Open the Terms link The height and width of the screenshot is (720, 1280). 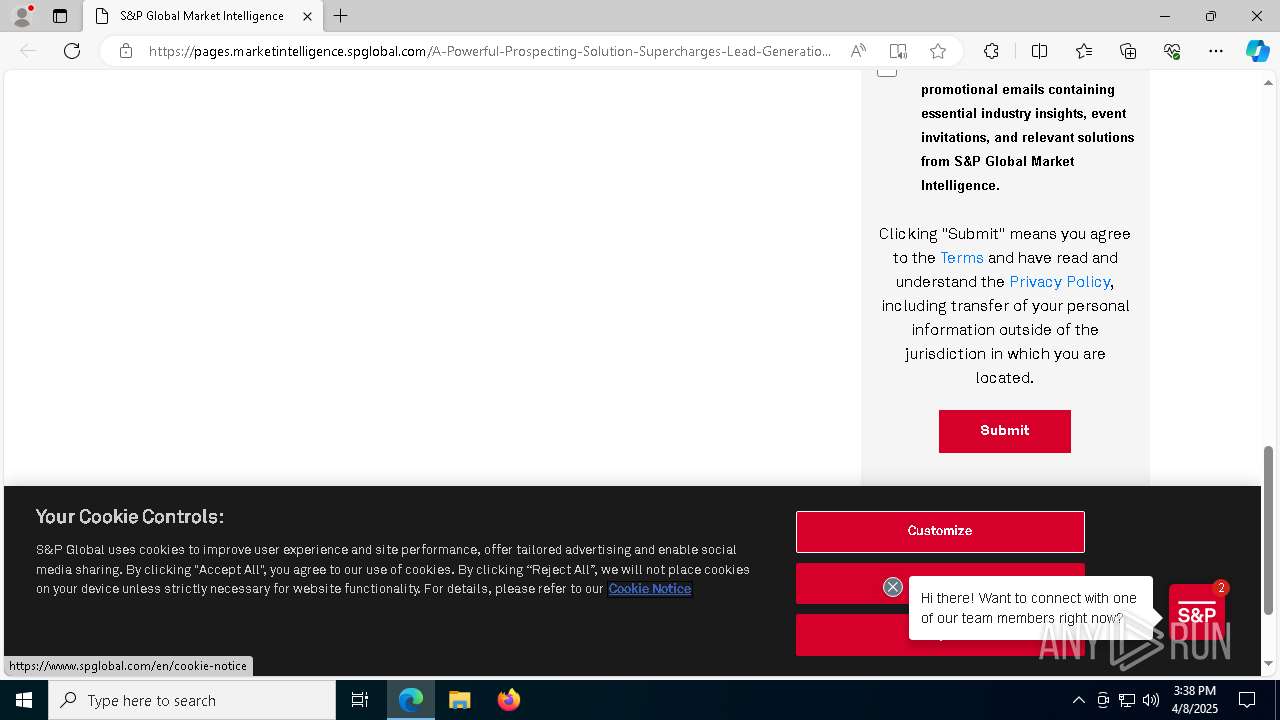[x=962, y=258]
